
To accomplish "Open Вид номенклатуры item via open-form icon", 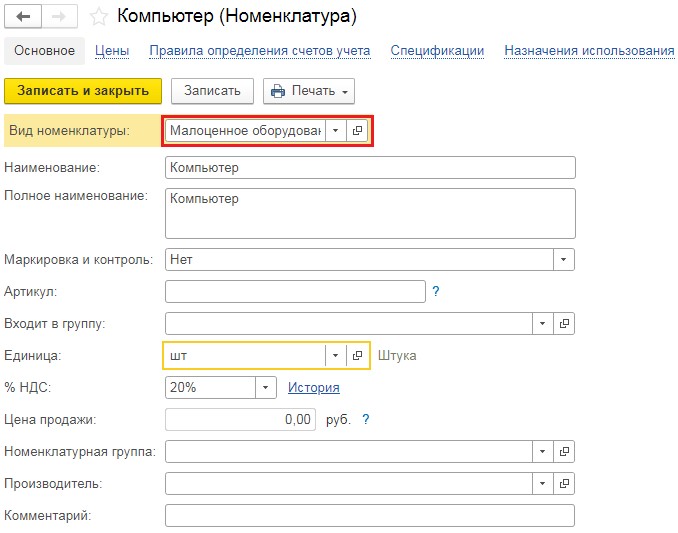I will click(357, 131).
